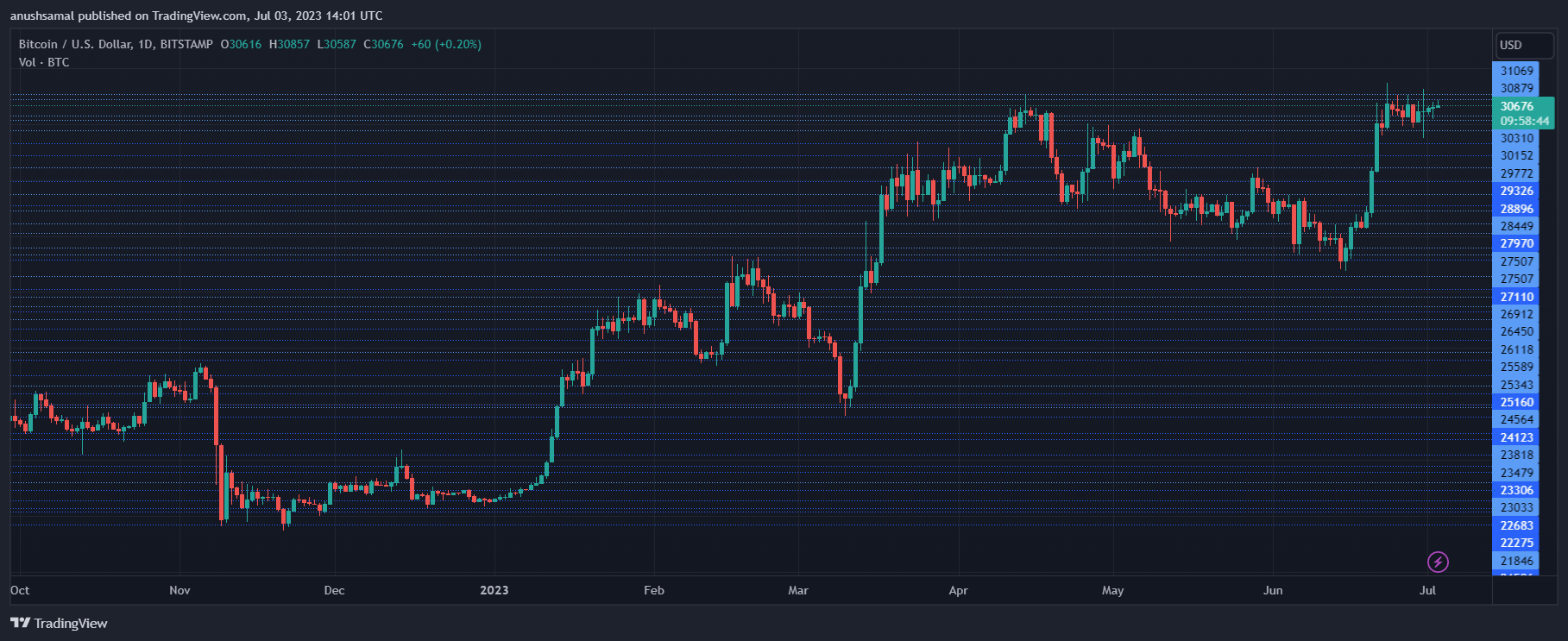Select the 29326 price level label
Screen dimensions: 1568x641
coord(1516,191)
